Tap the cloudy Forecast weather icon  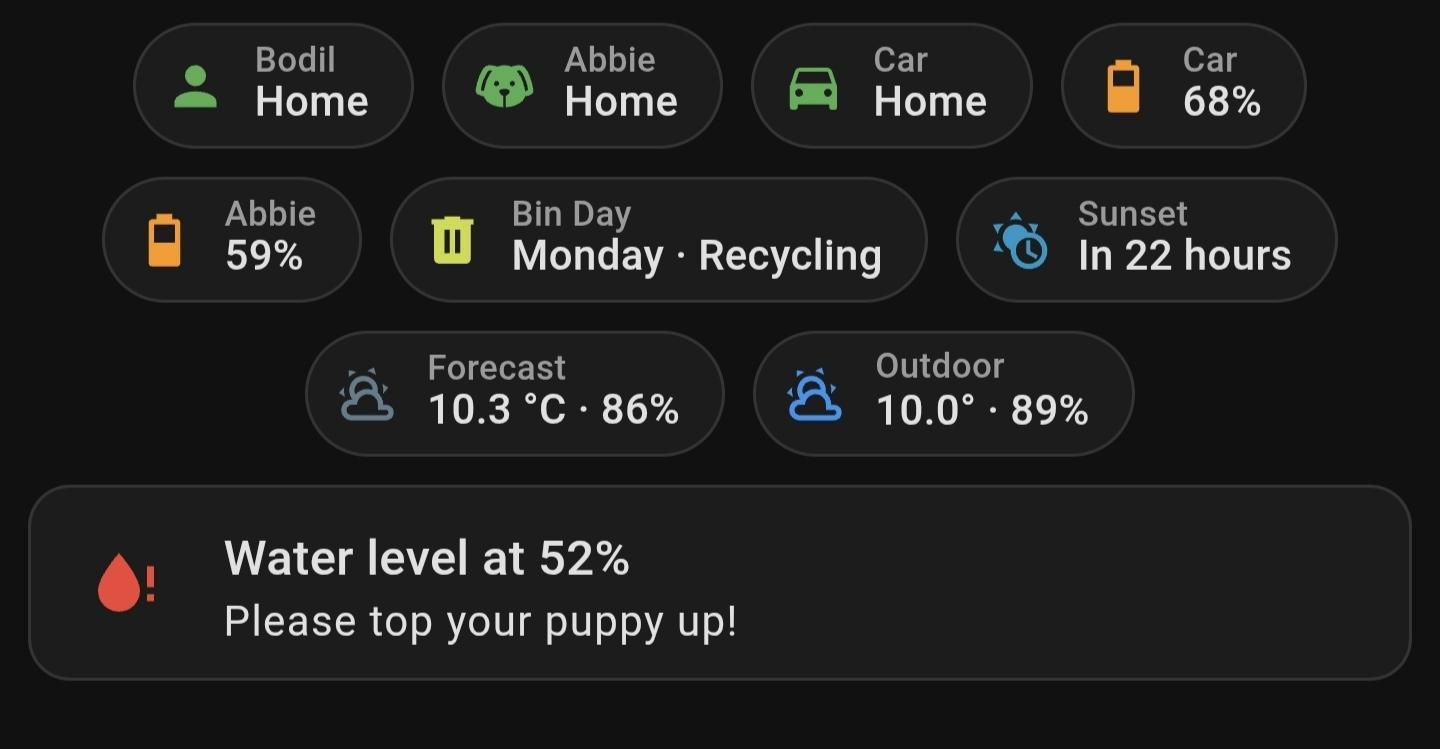[368, 392]
